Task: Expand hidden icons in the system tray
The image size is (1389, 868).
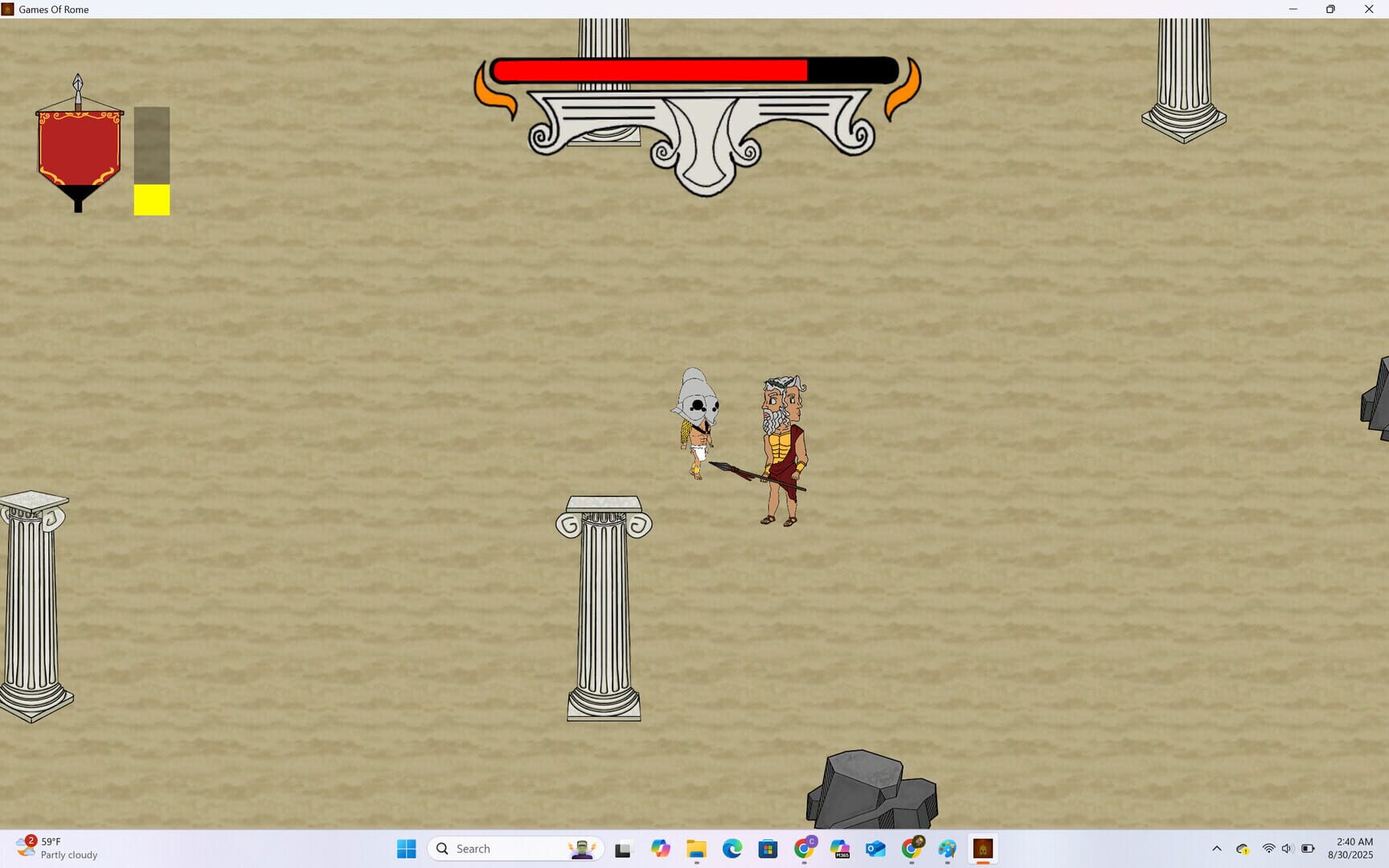Action: [x=1216, y=848]
